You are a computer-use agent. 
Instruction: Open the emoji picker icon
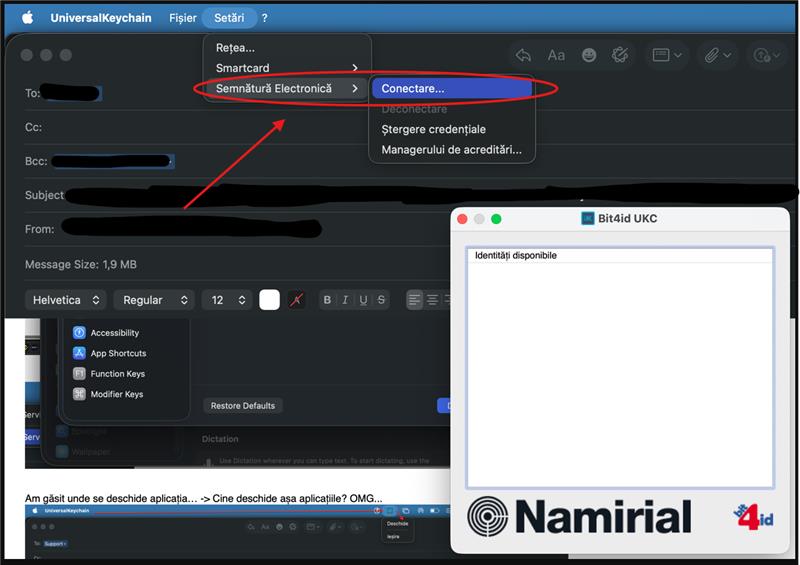[589, 55]
